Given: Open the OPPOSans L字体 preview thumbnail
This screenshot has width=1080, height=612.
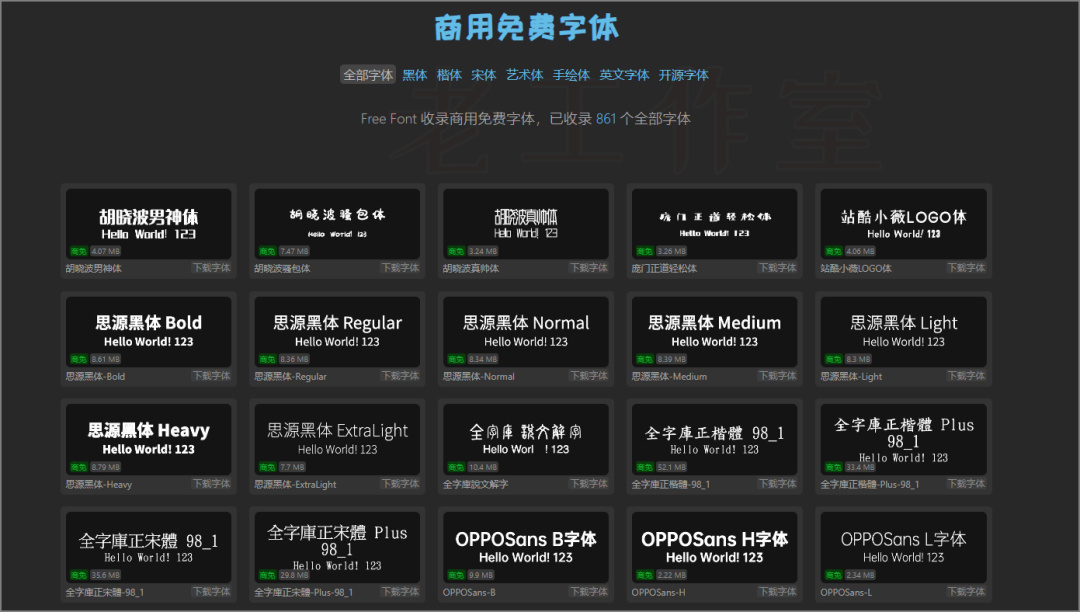Looking at the screenshot, I should 903,547.
